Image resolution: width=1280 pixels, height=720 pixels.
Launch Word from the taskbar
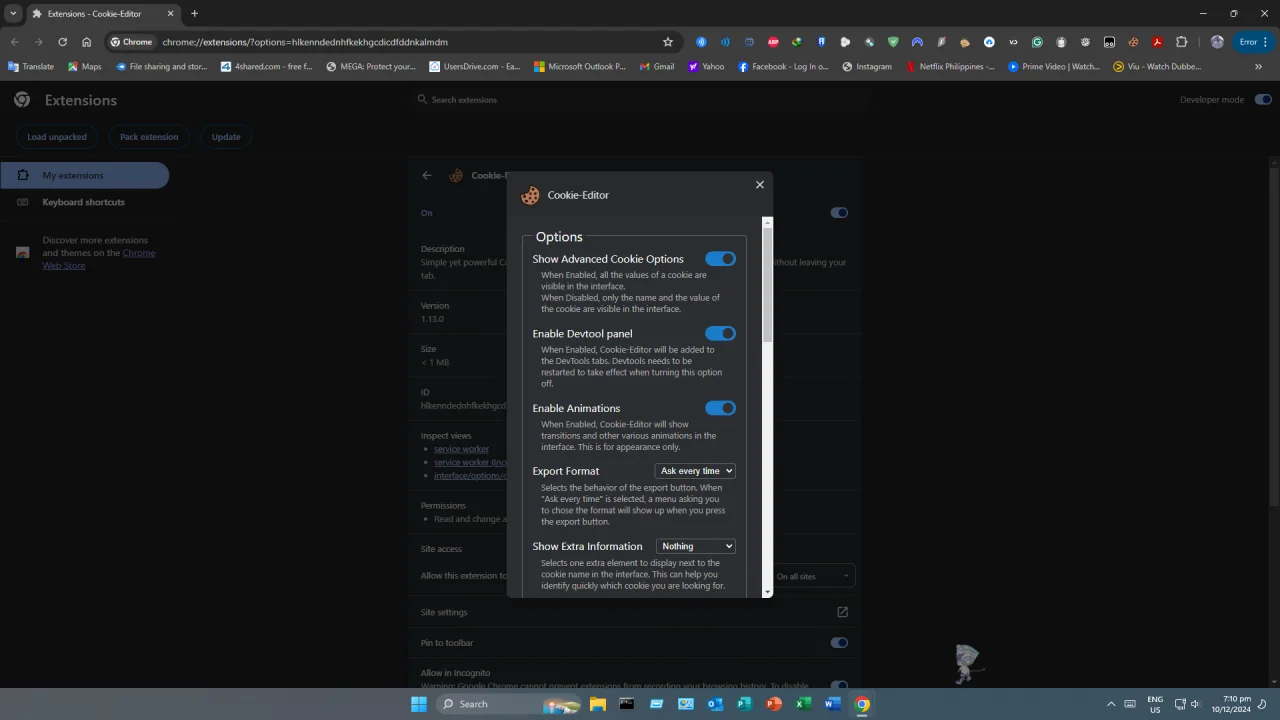pyautogui.click(x=832, y=704)
